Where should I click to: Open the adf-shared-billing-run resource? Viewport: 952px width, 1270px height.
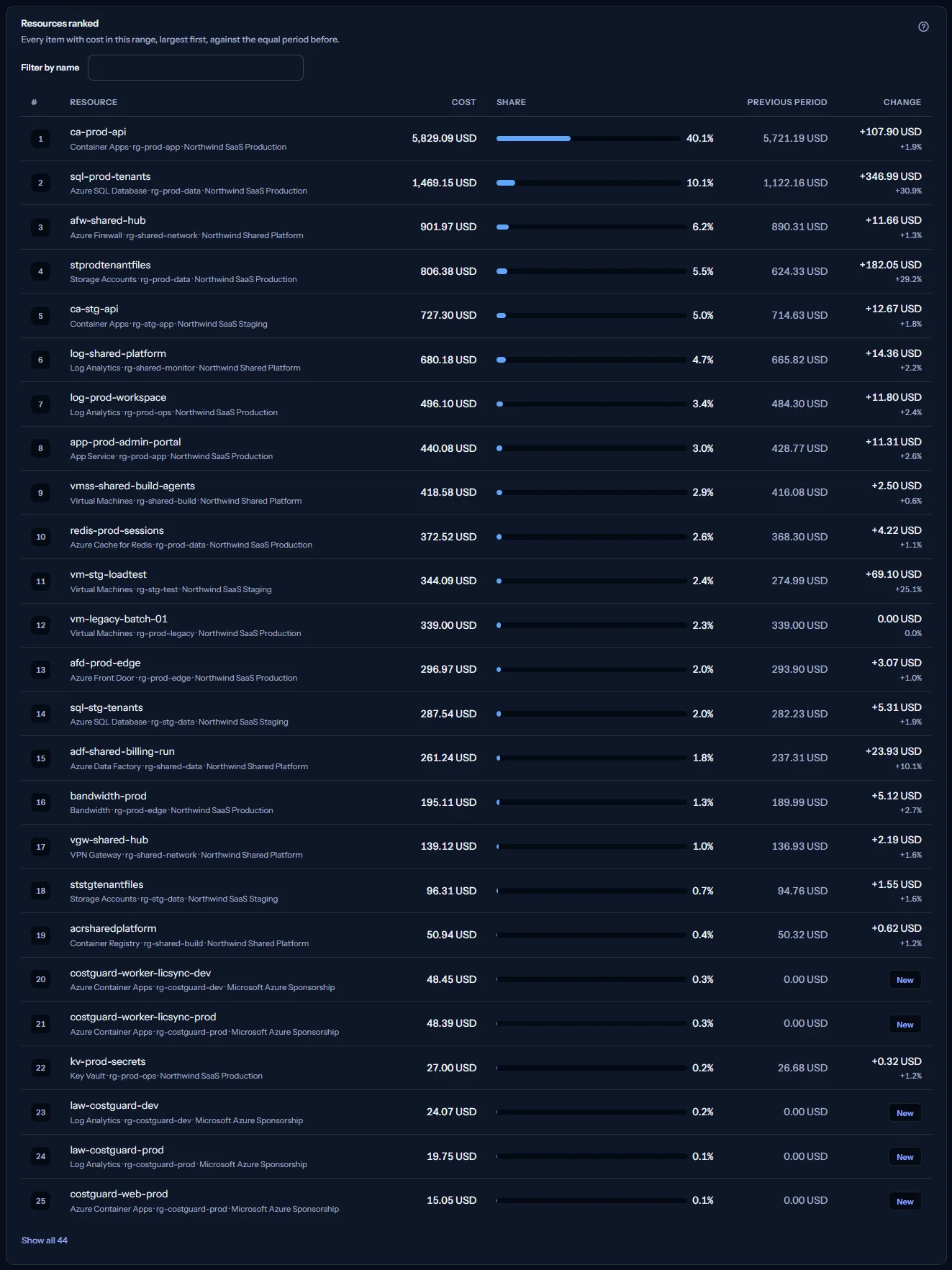[122, 751]
